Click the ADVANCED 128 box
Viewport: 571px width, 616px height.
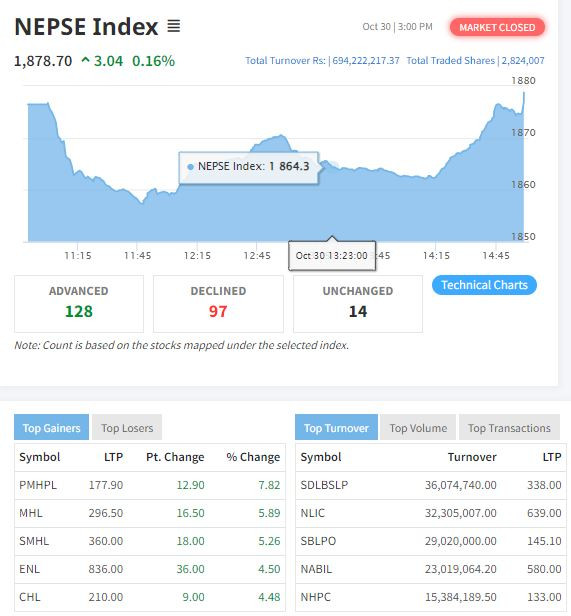[x=79, y=304]
